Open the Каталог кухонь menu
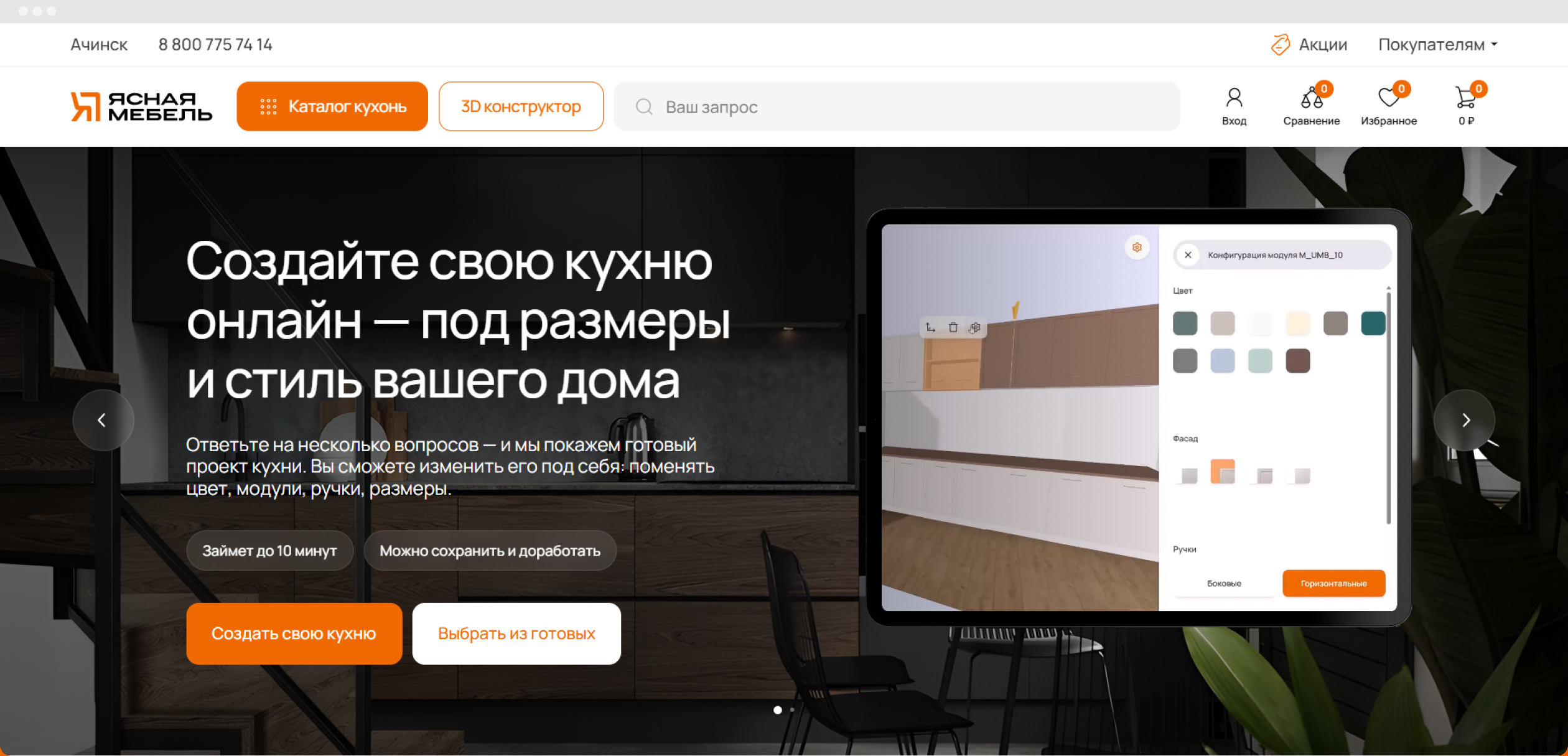The height and width of the screenshot is (756, 1568). pos(332,106)
